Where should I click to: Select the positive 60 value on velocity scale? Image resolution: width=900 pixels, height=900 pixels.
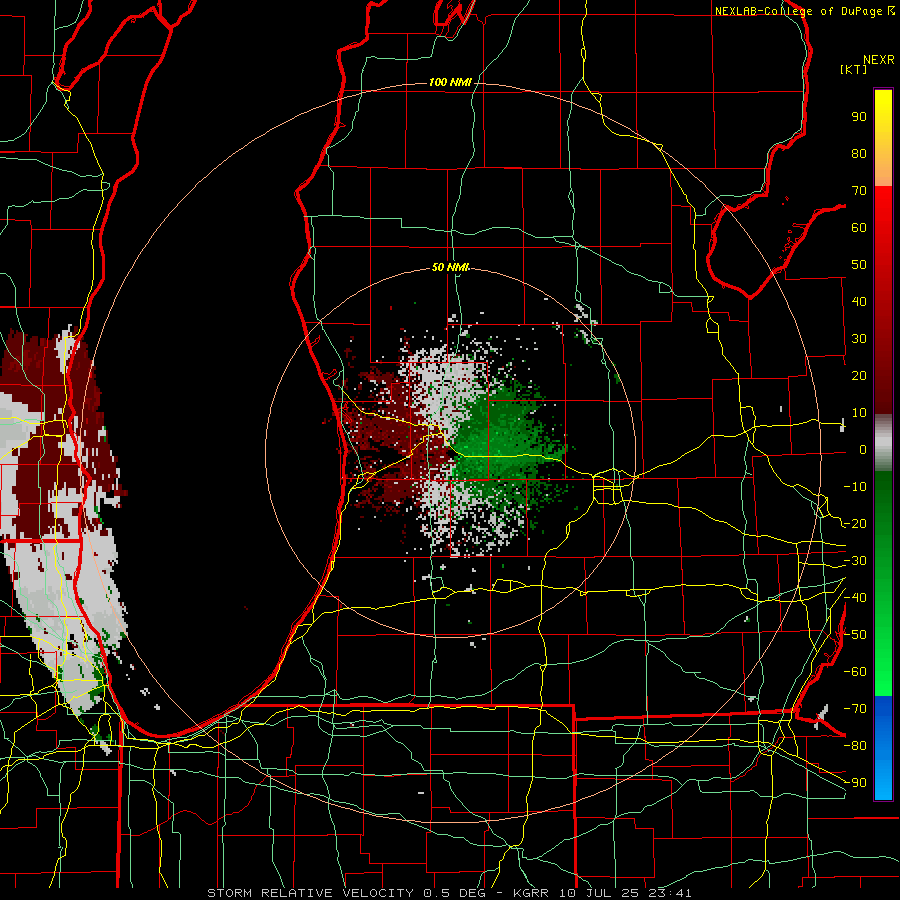pos(859,227)
